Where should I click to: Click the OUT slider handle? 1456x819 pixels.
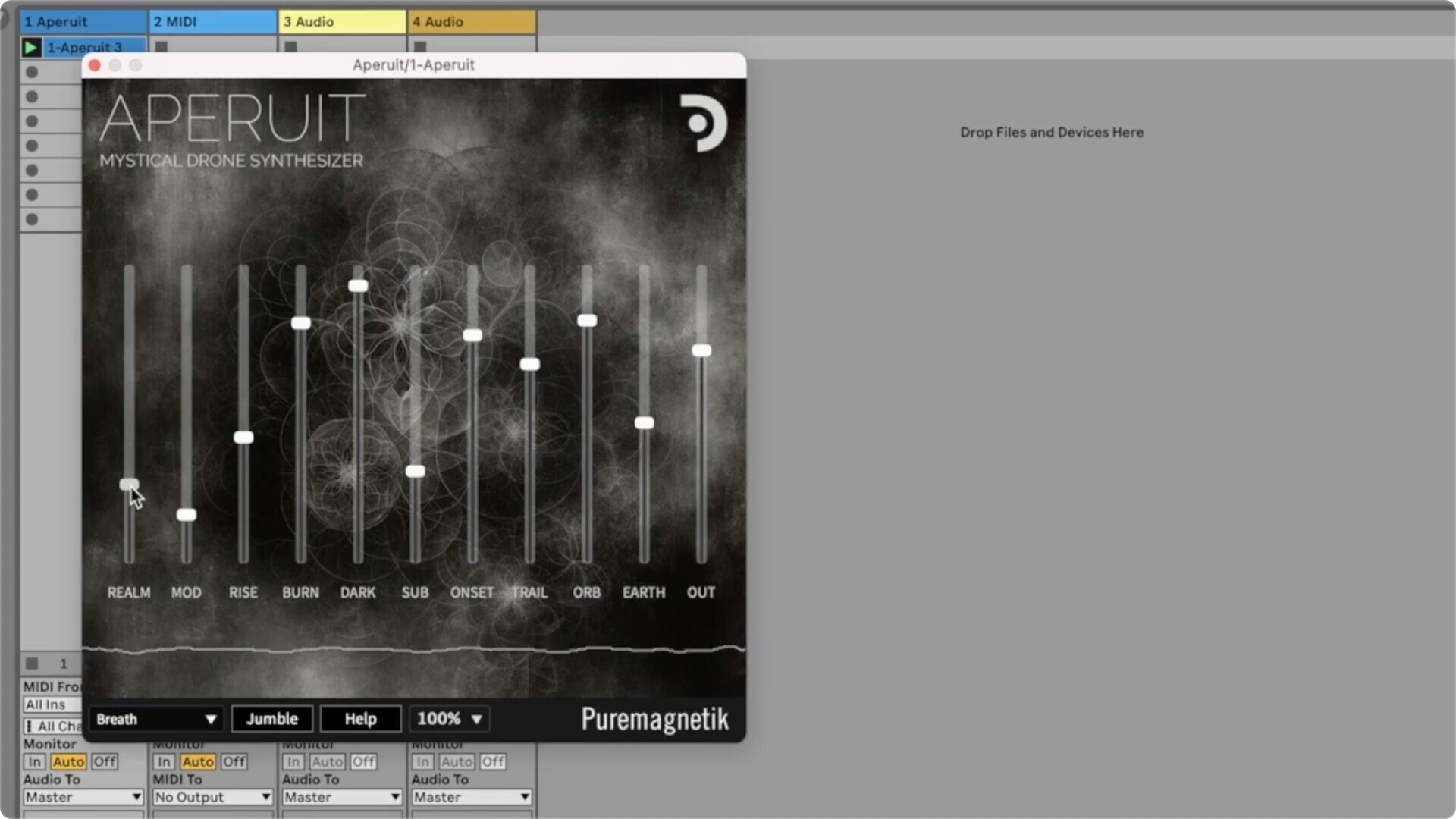pos(701,350)
